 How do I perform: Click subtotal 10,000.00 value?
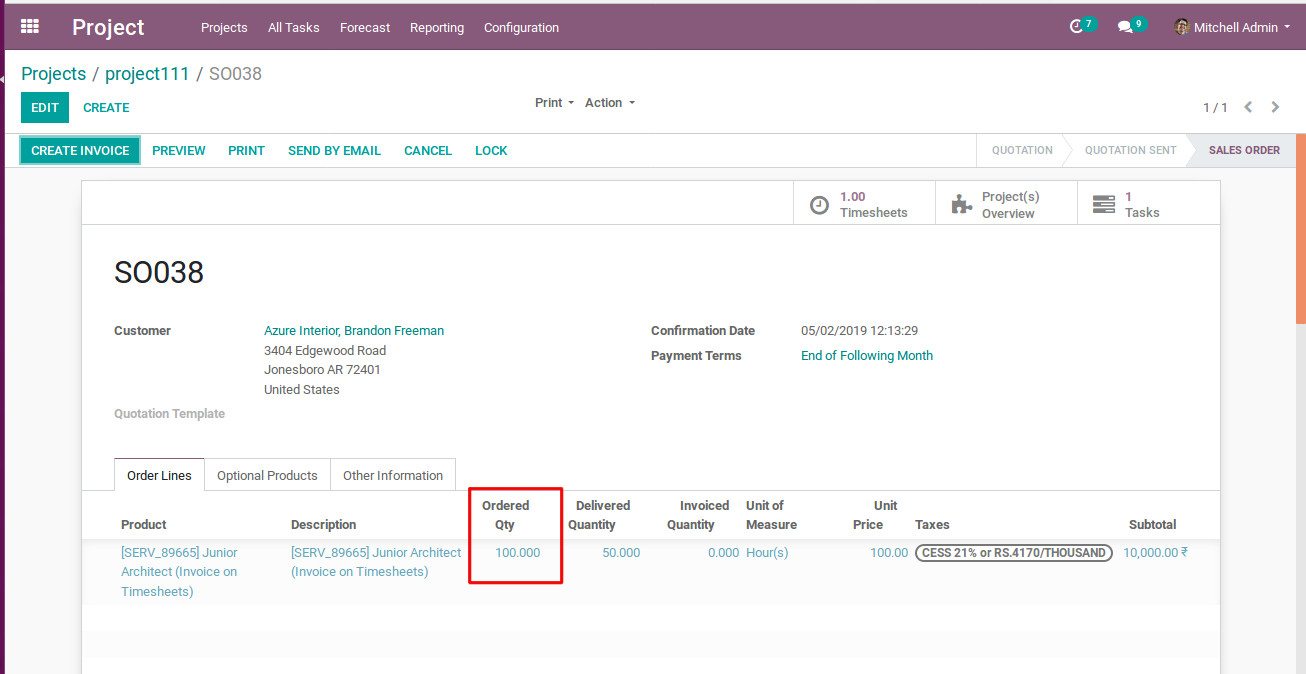tap(1155, 553)
